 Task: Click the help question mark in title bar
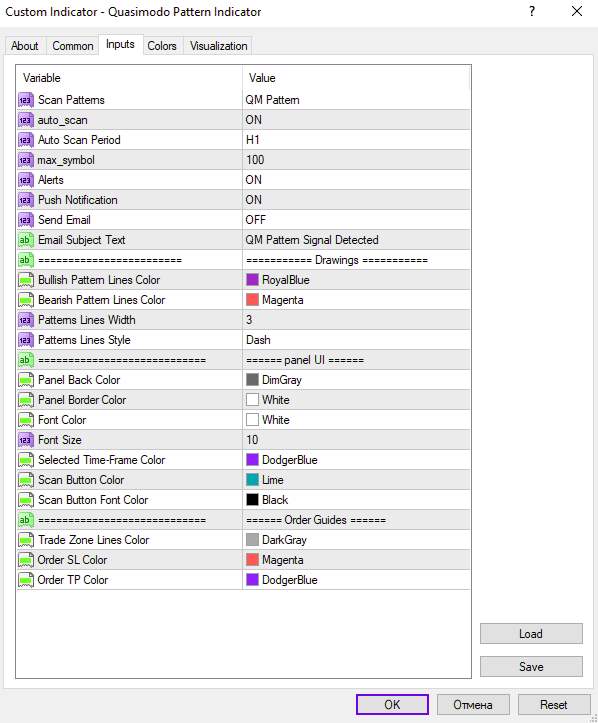pos(532,12)
